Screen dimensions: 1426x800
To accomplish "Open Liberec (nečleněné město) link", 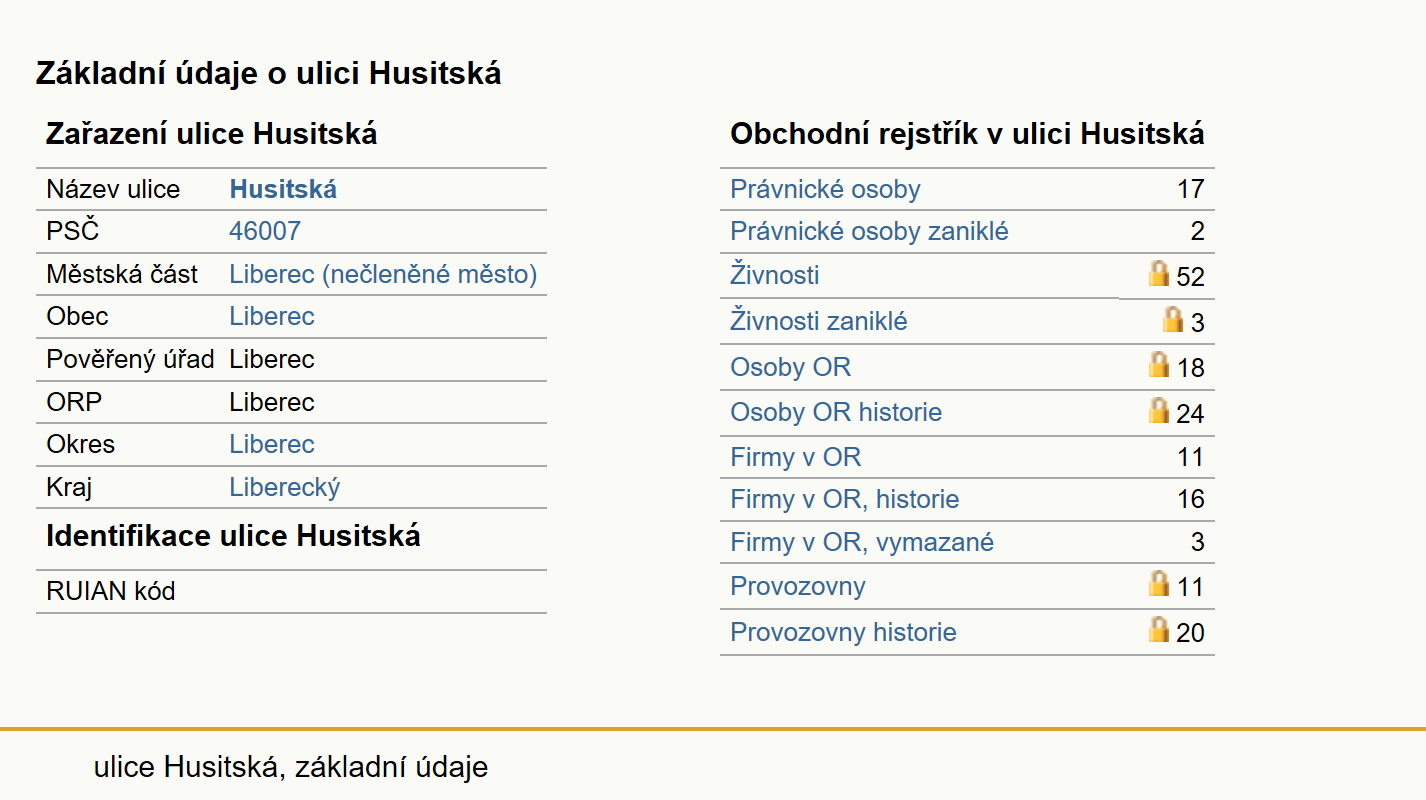I will (383, 274).
